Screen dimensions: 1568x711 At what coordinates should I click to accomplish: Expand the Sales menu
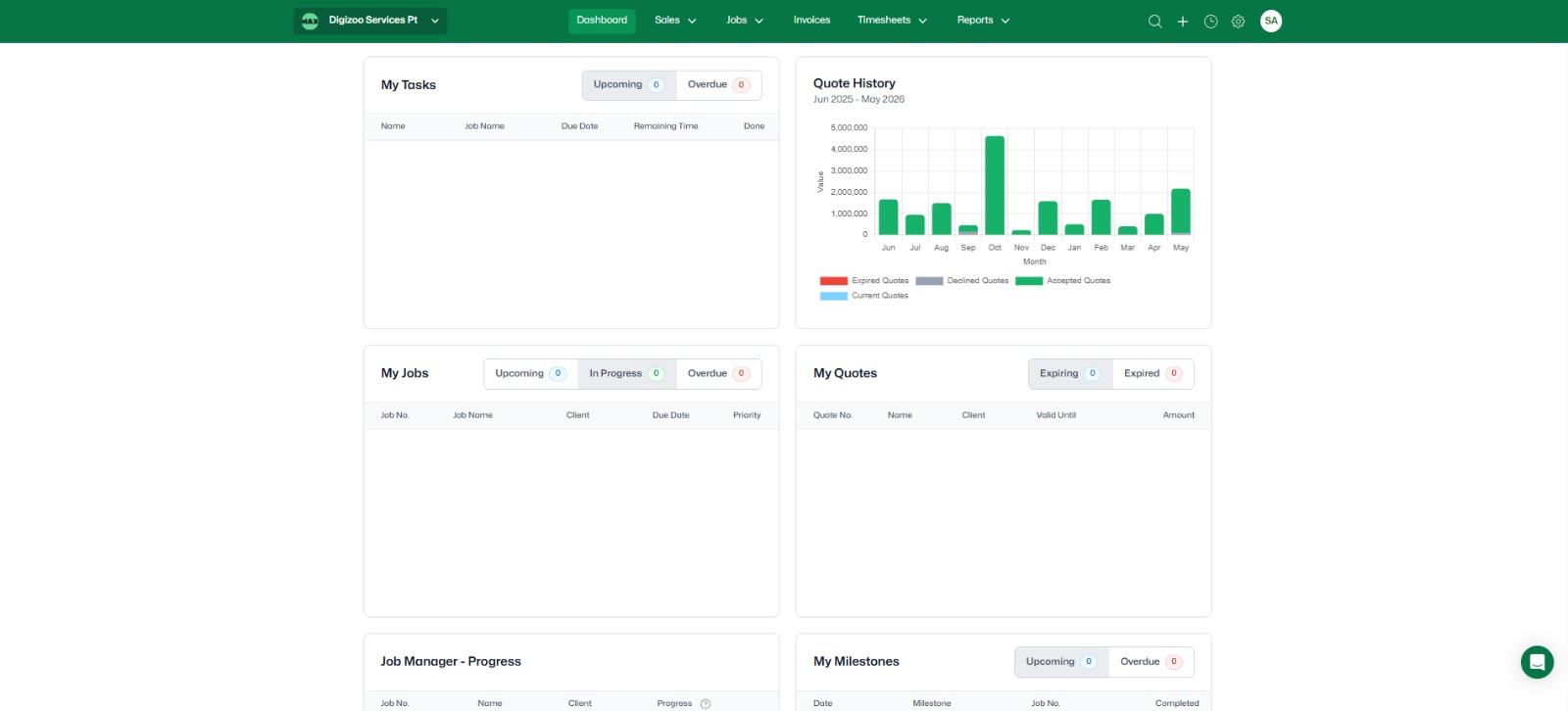[675, 21]
